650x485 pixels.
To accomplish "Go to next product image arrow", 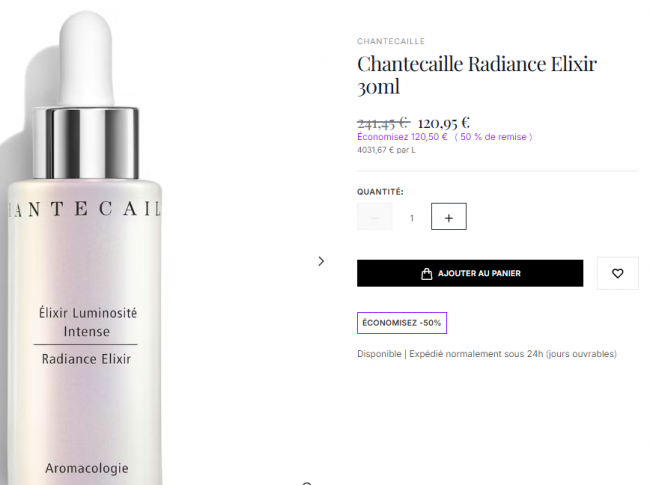I will pyautogui.click(x=321, y=261).
